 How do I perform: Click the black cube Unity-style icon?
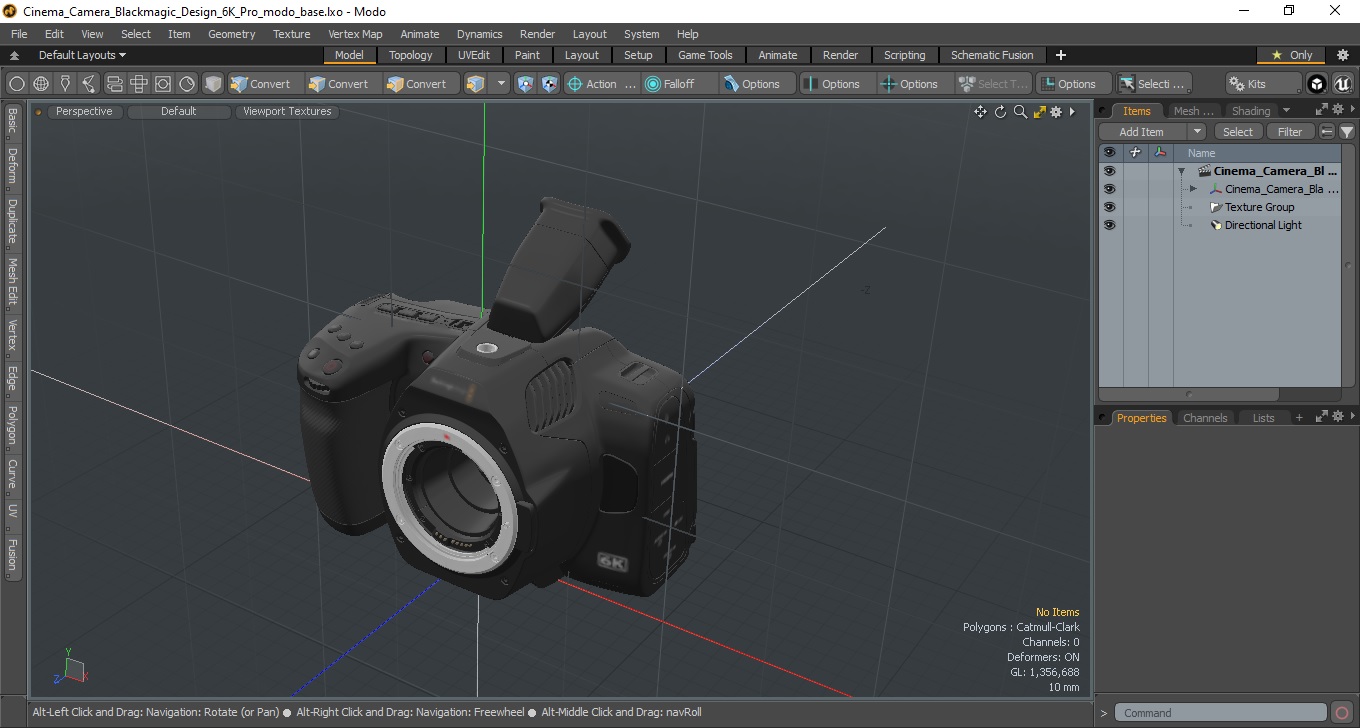1317,84
